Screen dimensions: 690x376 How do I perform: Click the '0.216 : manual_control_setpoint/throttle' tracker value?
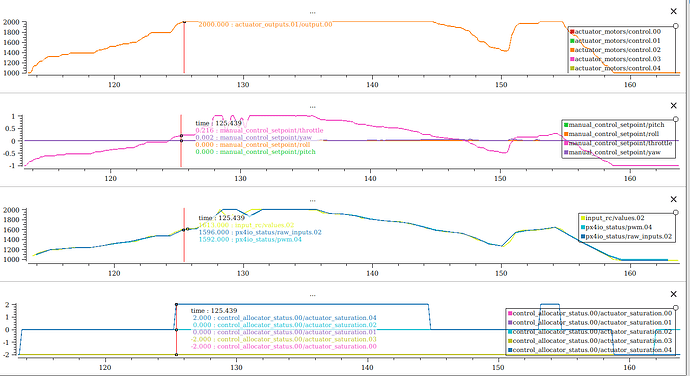pos(259,130)
